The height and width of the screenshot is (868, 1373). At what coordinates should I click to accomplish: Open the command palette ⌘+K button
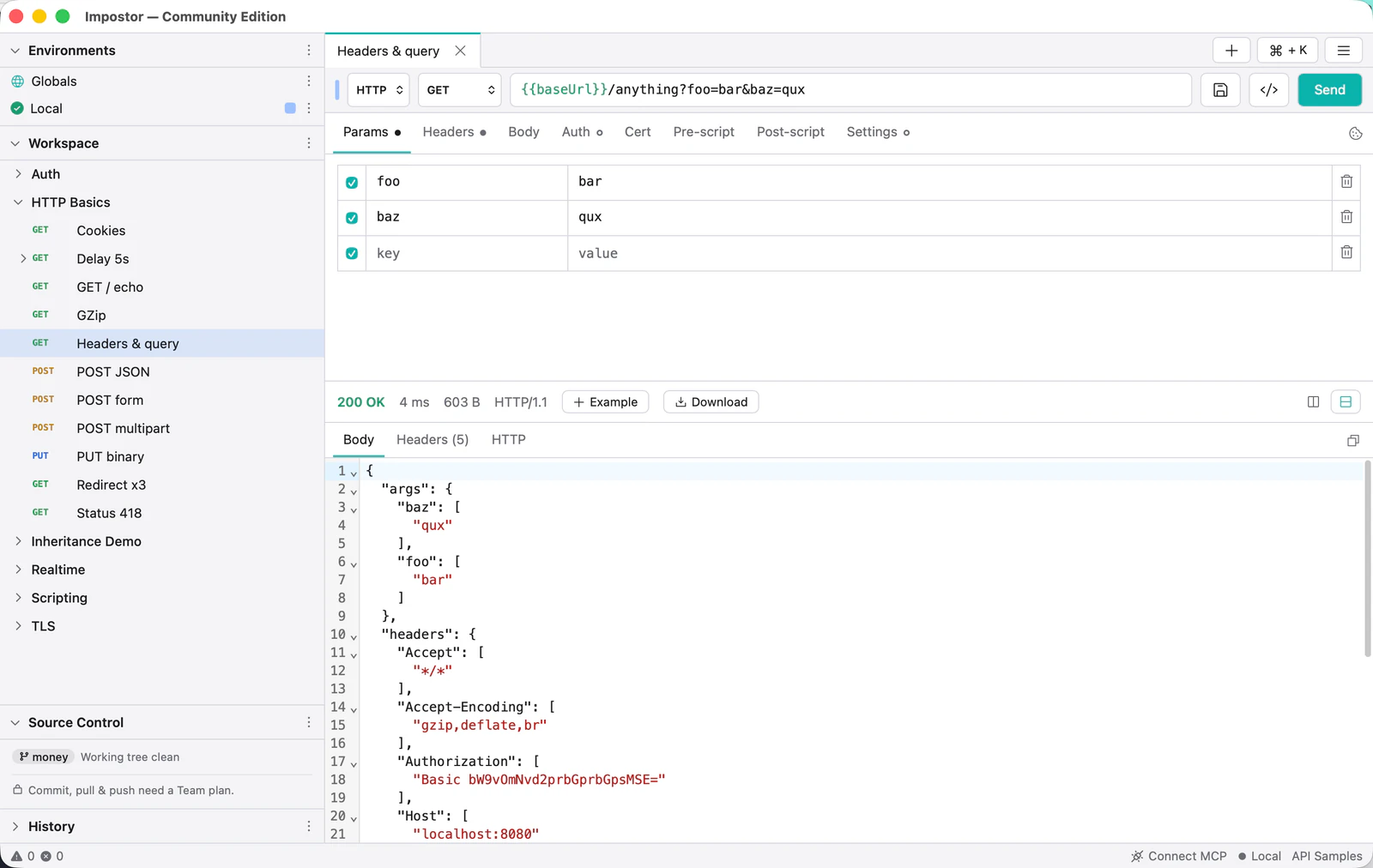pyautogui.click(x=1288, y=51)
